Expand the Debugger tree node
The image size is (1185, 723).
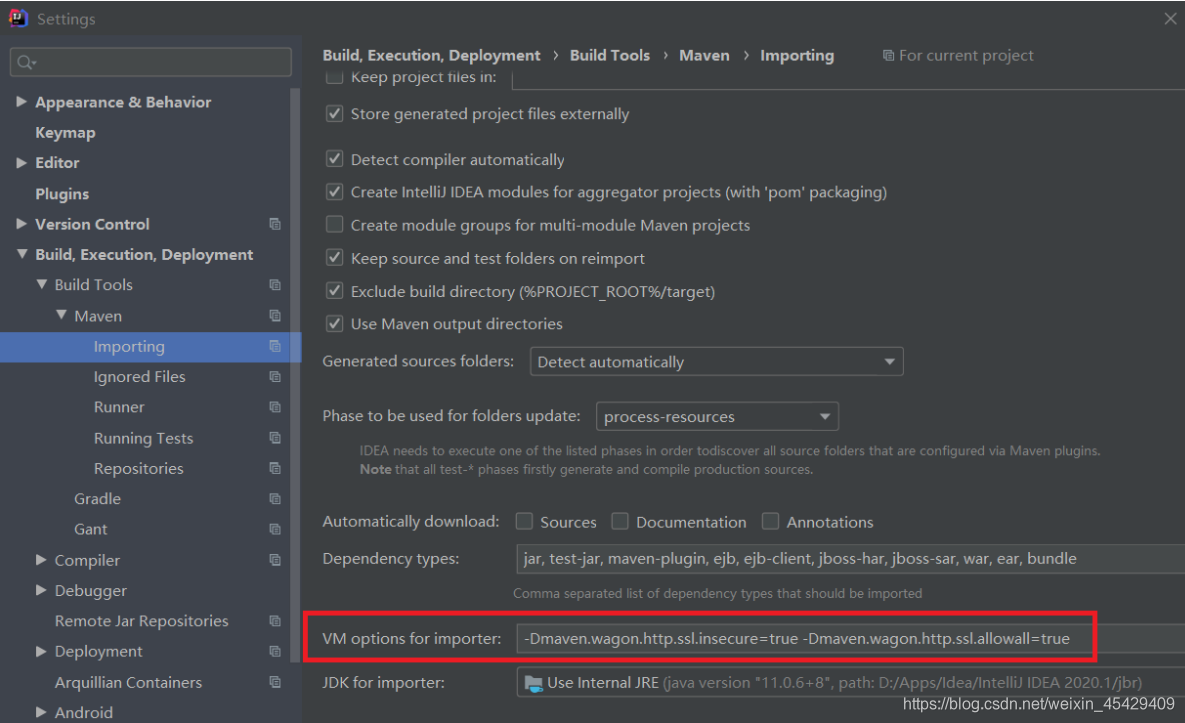point(42,590)
